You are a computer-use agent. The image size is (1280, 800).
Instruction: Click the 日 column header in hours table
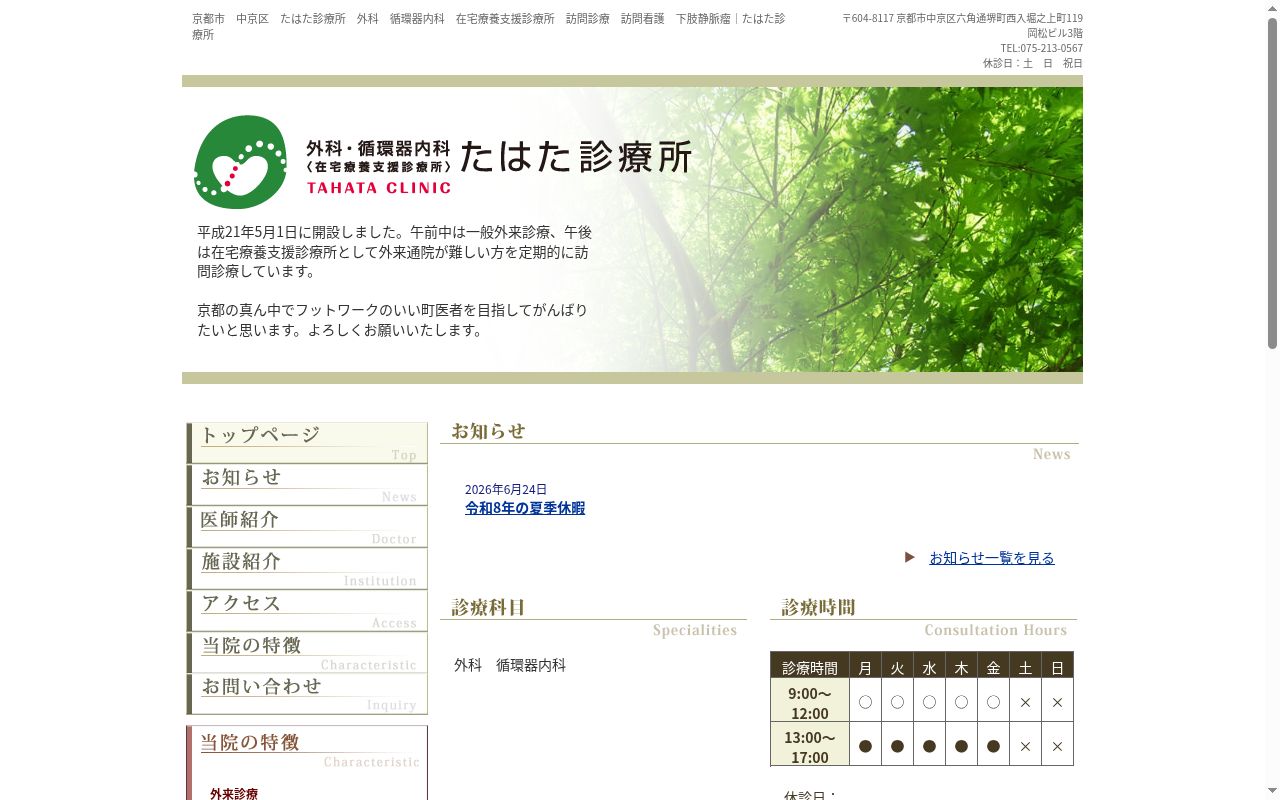(x=1057, y=666)
